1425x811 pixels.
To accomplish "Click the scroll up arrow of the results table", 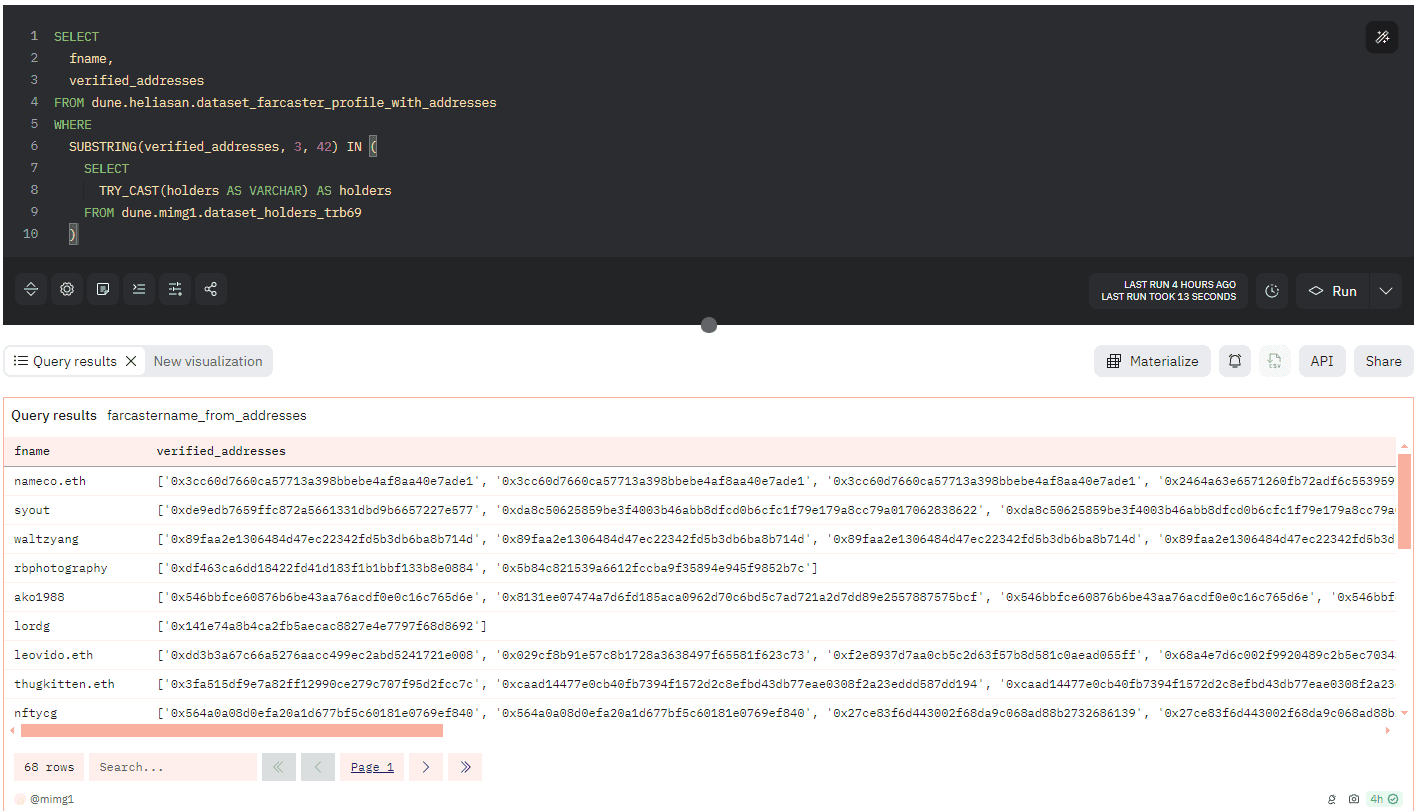I will pos(1404,445).
